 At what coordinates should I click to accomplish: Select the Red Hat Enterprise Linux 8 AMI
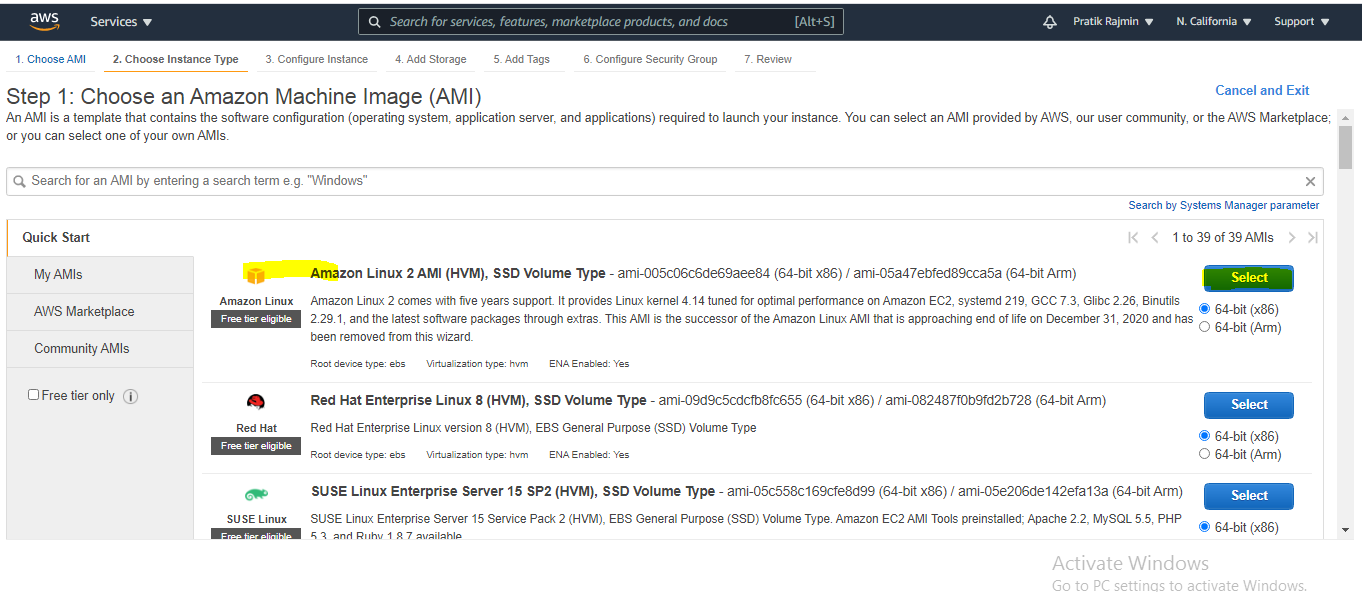1249,405
